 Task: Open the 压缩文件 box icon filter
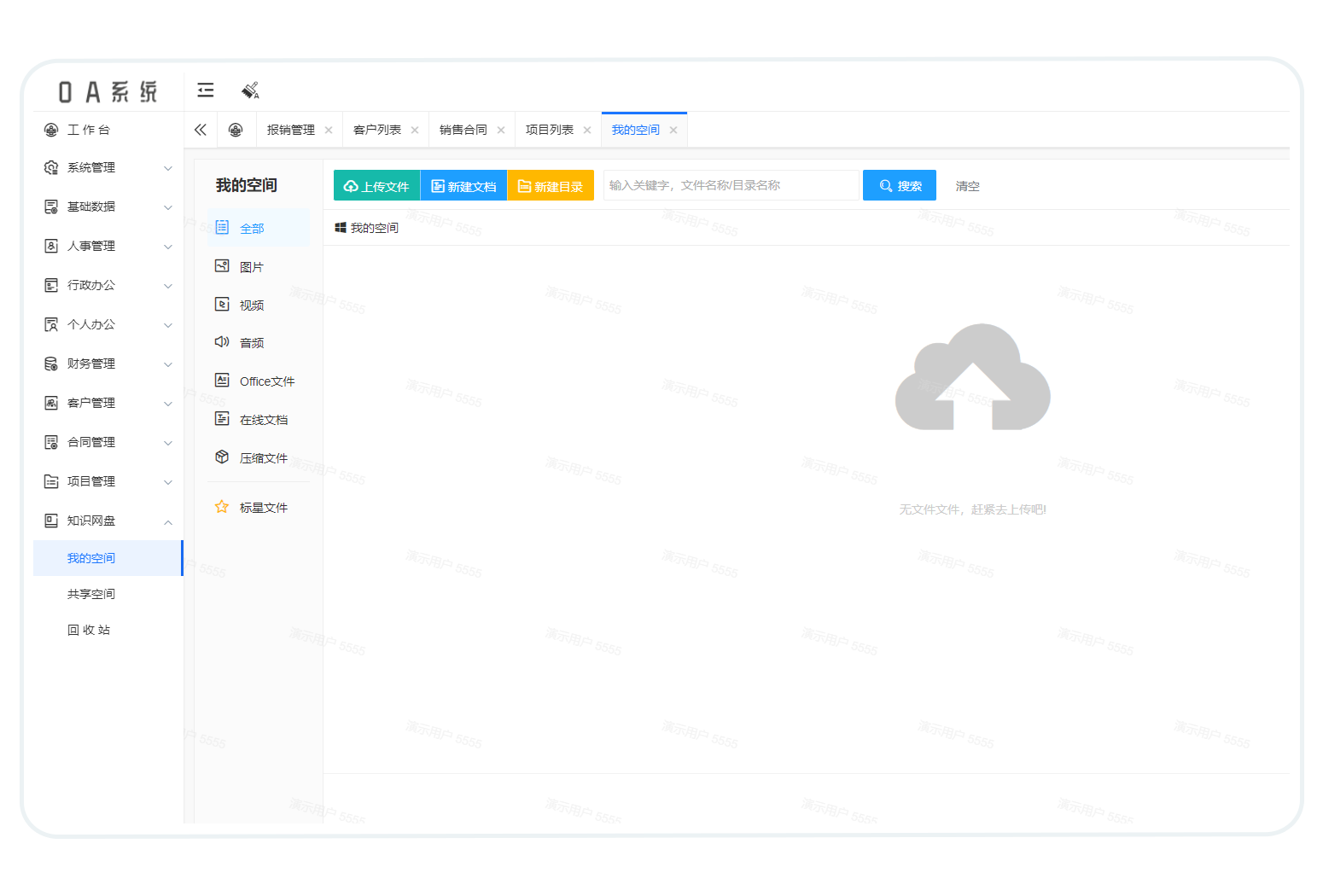coord(222,457)
